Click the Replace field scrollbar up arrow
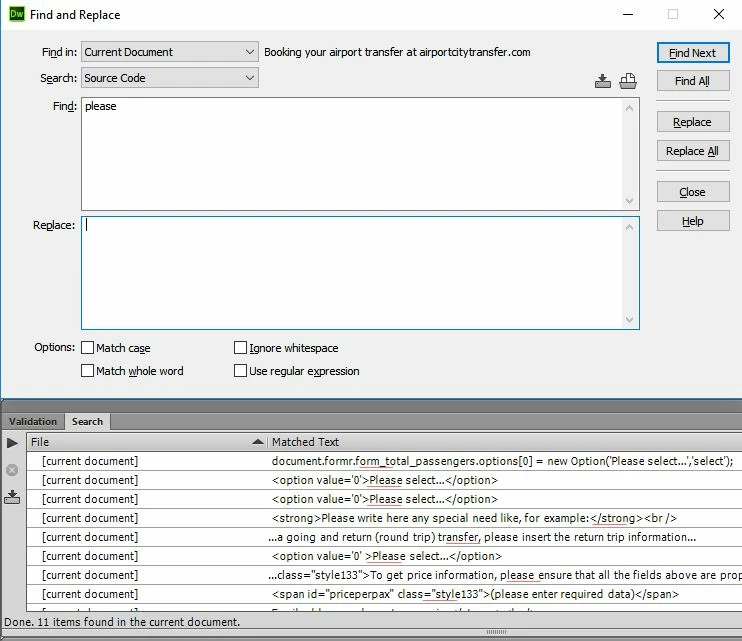Screen dimensions: 742x641 (629, 228)
